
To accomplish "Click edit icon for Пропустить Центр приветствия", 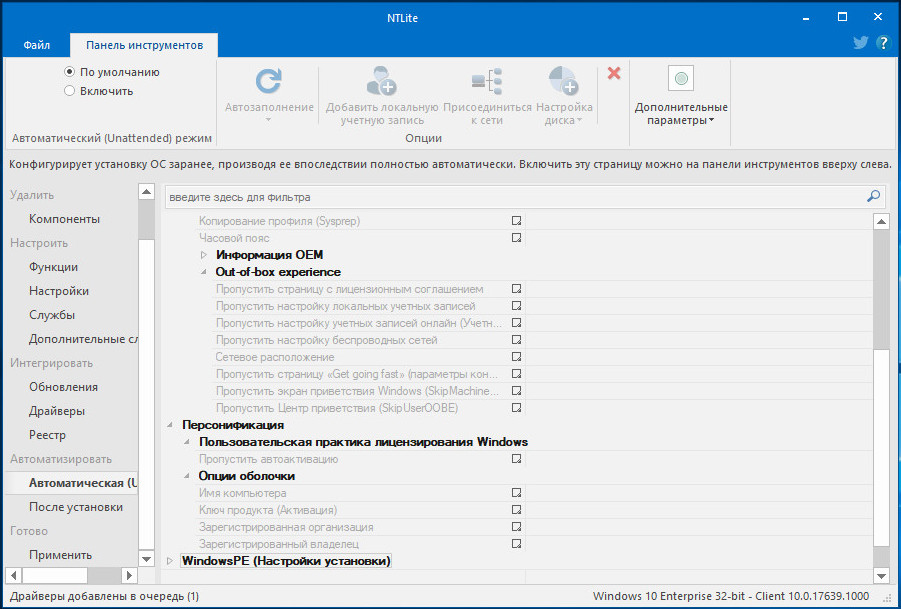I will [517, 408].
